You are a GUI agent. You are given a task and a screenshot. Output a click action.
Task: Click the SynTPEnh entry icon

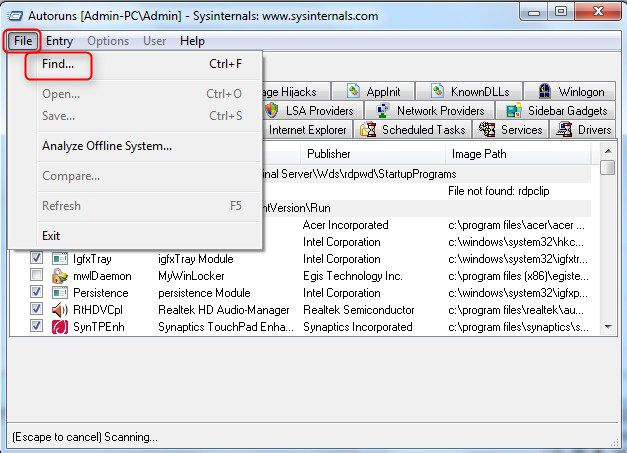pyautogui.click(x=60, y=327)
